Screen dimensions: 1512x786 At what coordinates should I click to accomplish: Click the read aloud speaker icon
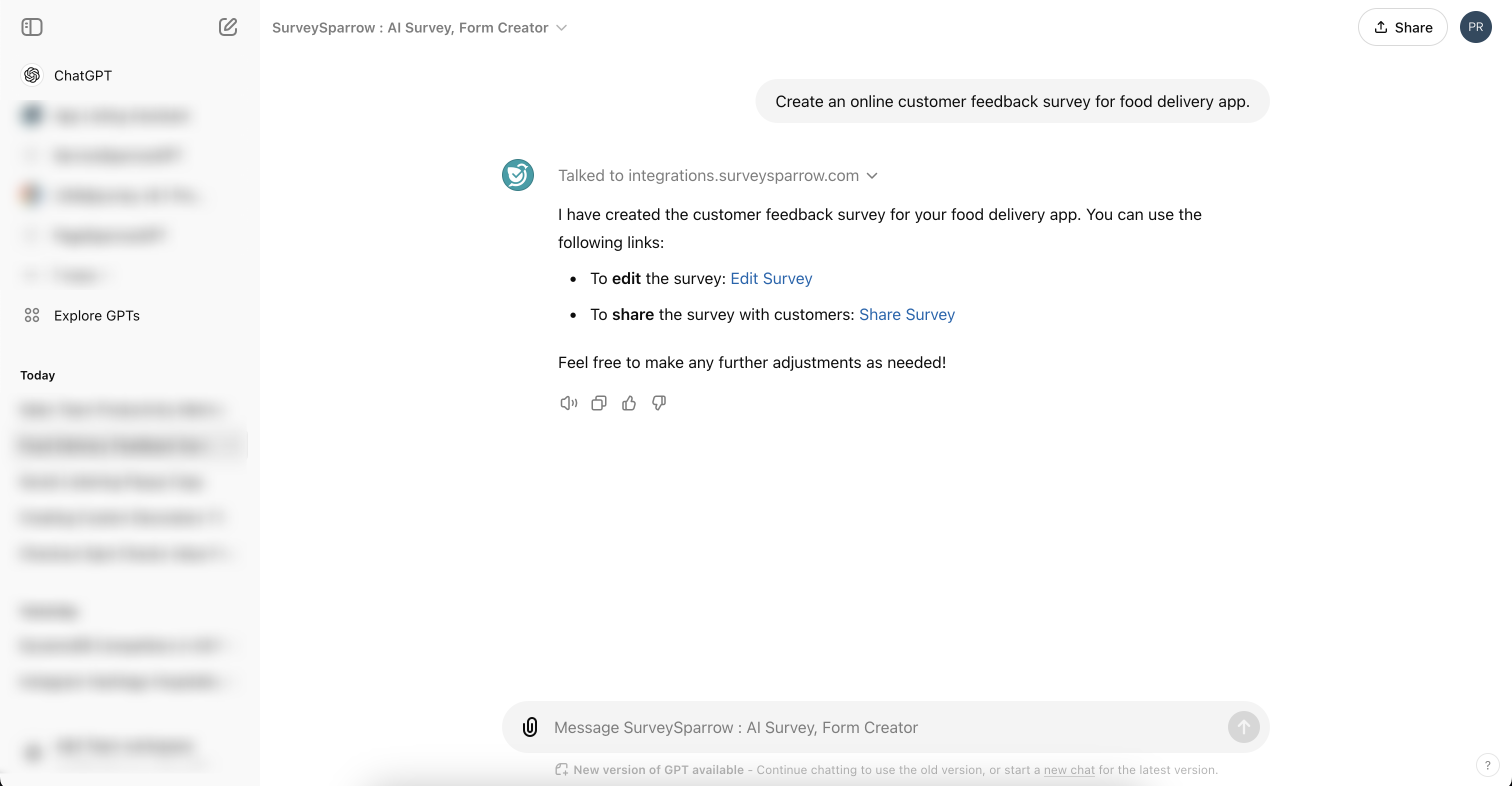click(x=568, y=403)
